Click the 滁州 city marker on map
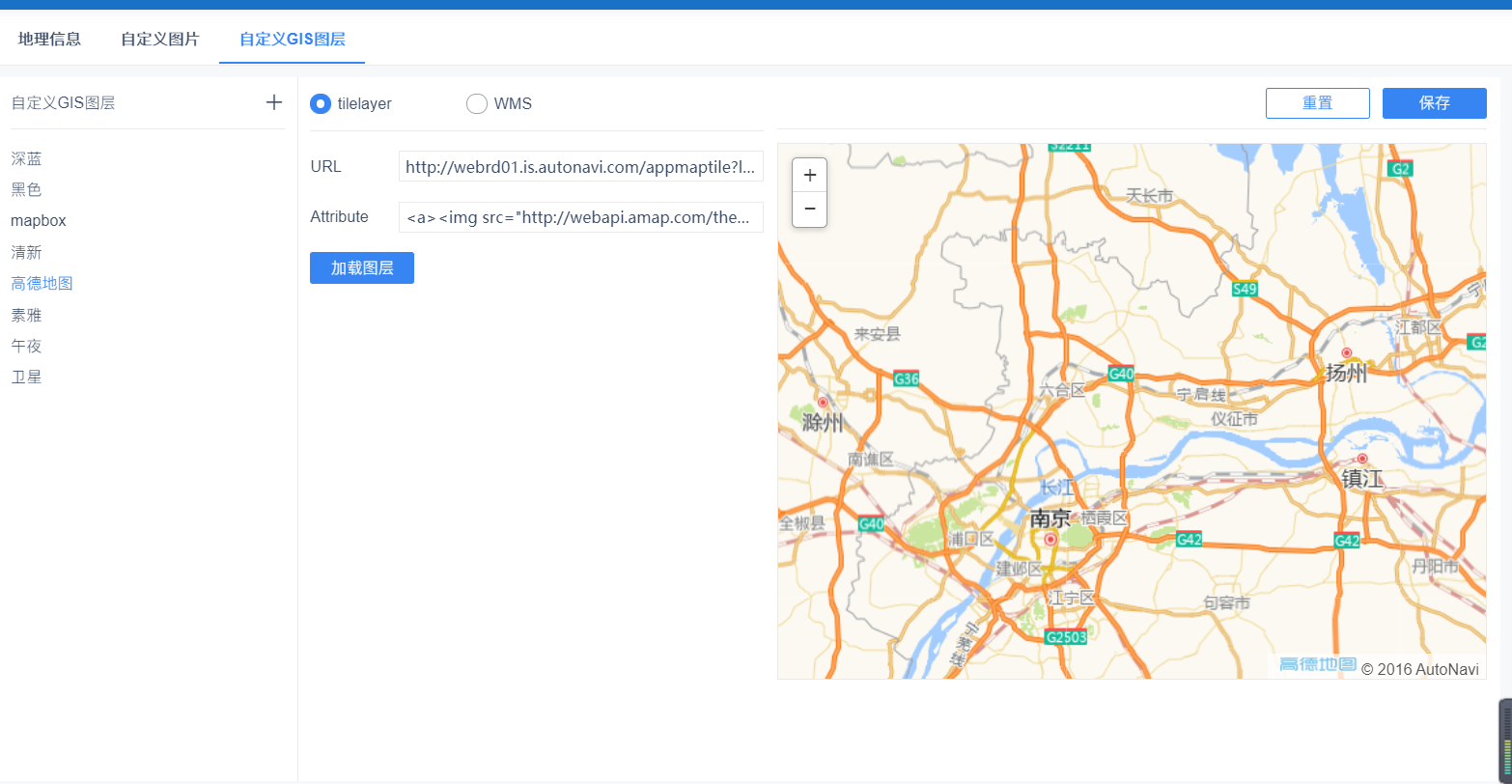This screenshot has width=1512, height=784. point(823,402)
